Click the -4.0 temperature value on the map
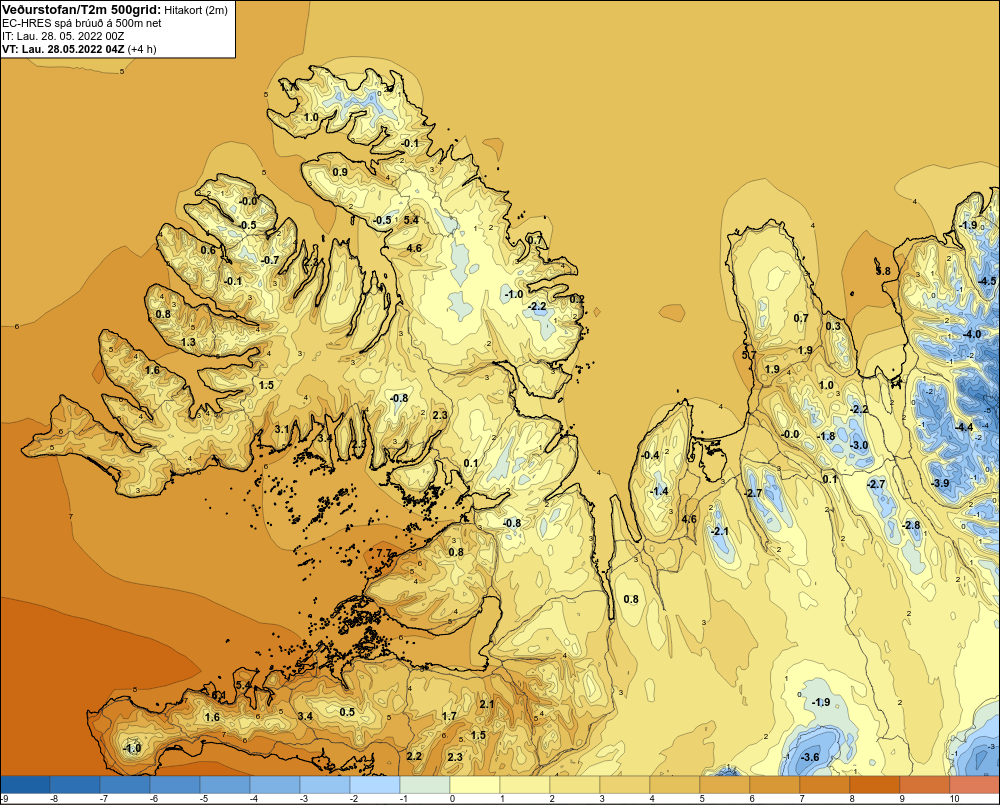The width and height of the screenshot is (1000, 805). click(x=972, y=334)
